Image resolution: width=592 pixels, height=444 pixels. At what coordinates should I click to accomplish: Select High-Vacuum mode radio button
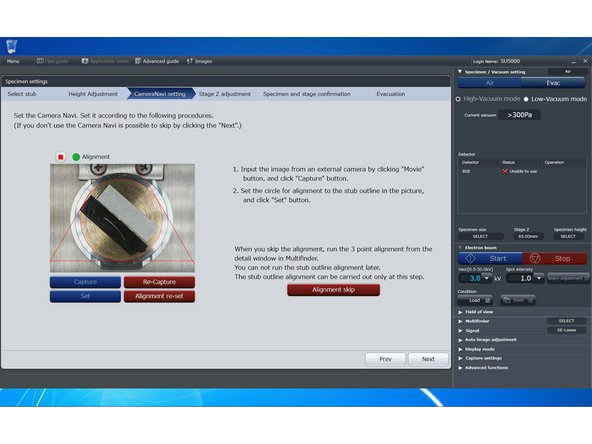[x=458, y=99]
